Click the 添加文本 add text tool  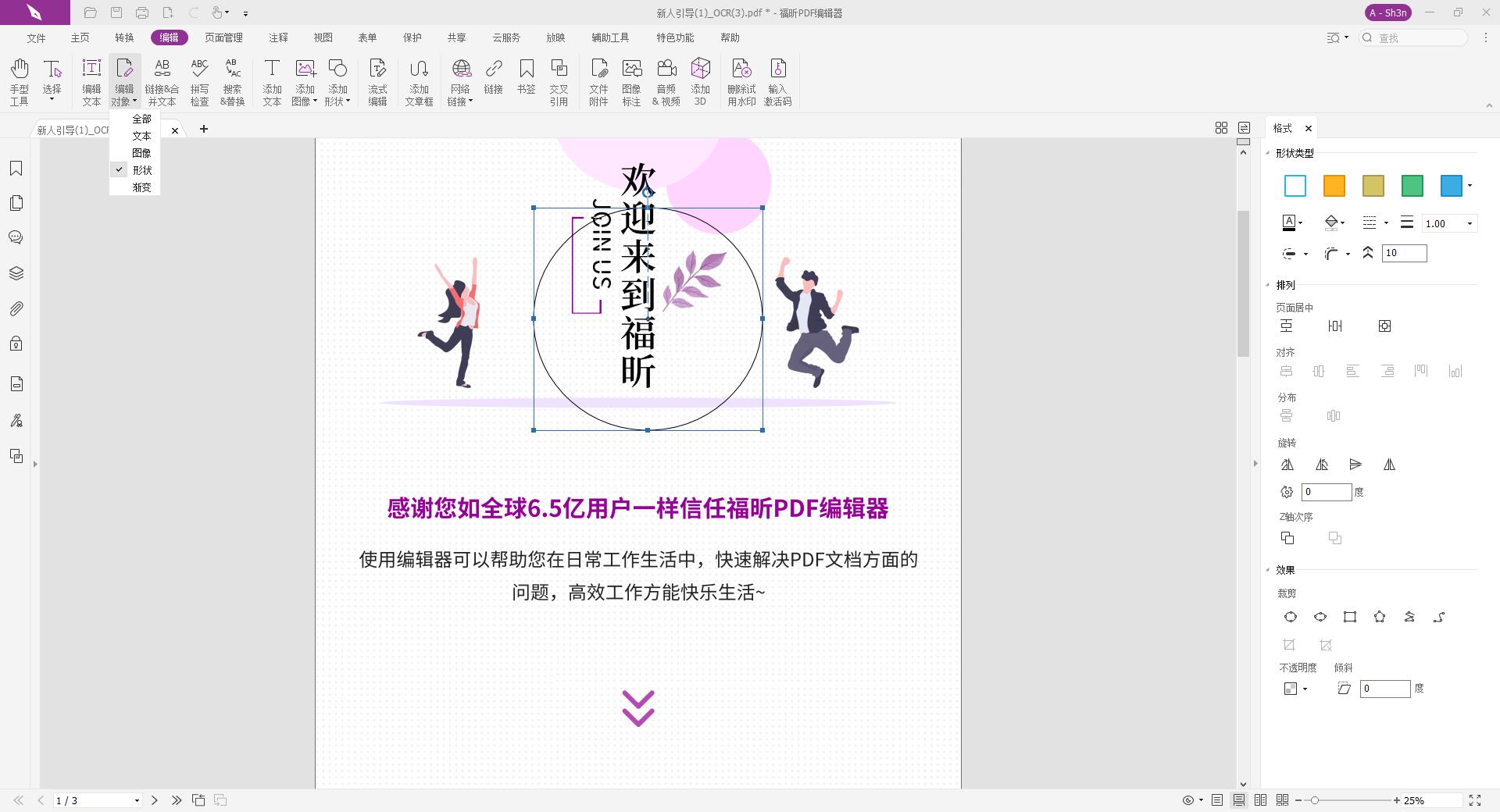click(x=271, y=81)
